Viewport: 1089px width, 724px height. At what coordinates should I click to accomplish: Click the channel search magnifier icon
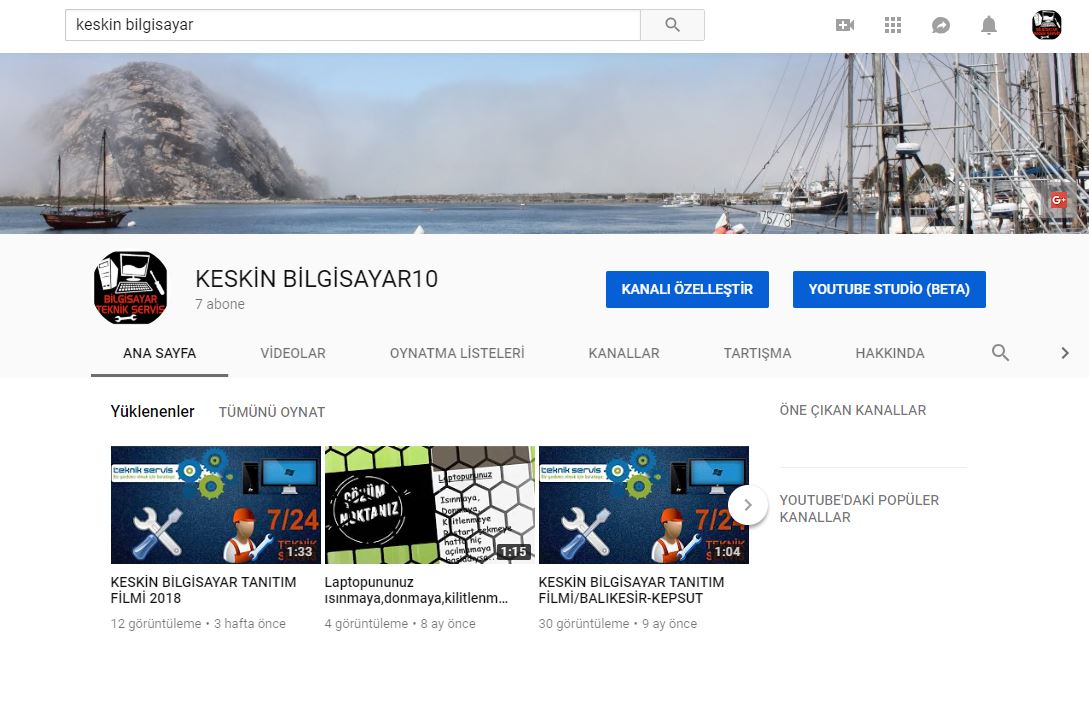(1000, 353)
